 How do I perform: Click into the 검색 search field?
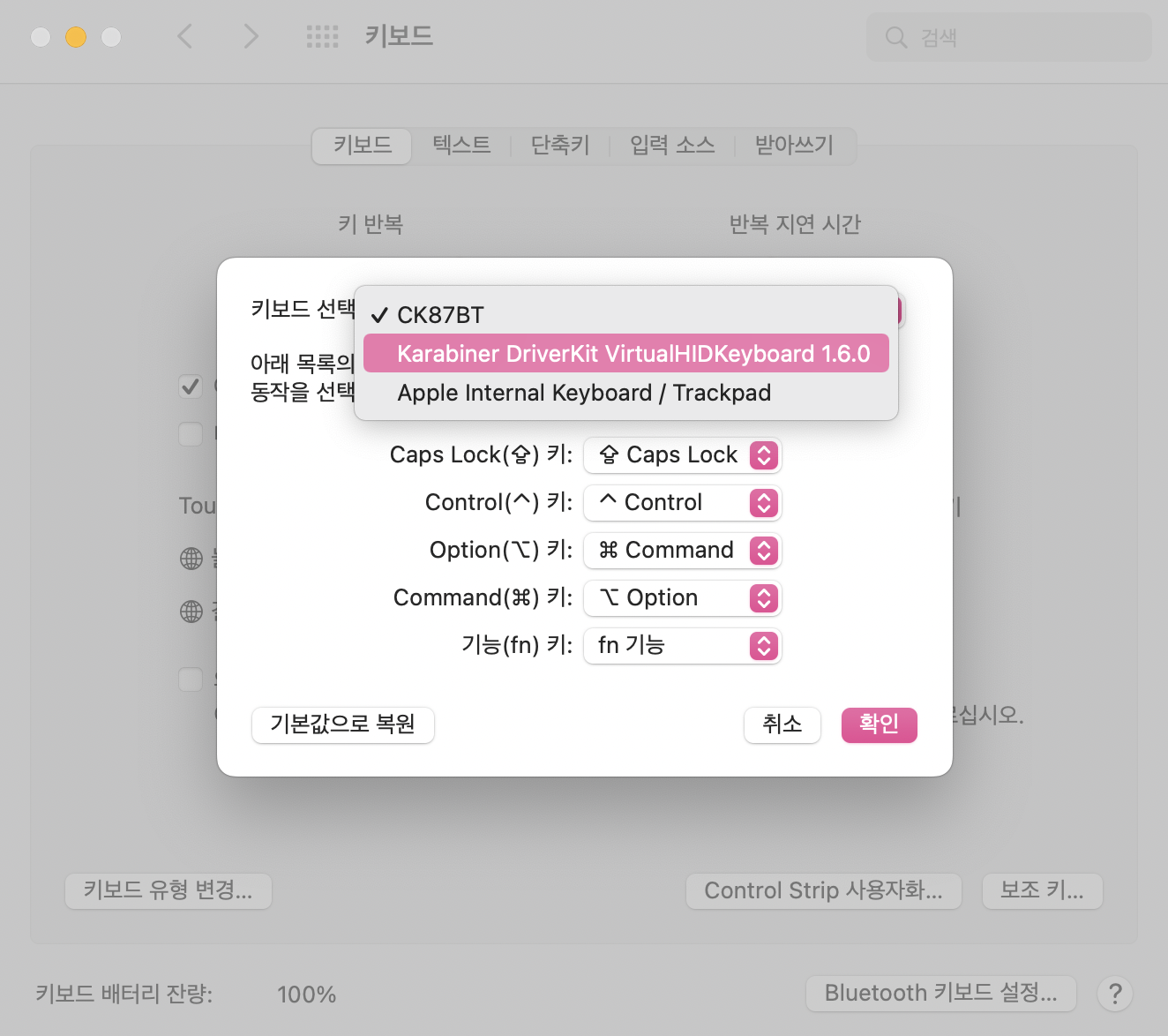[1008, 37]
